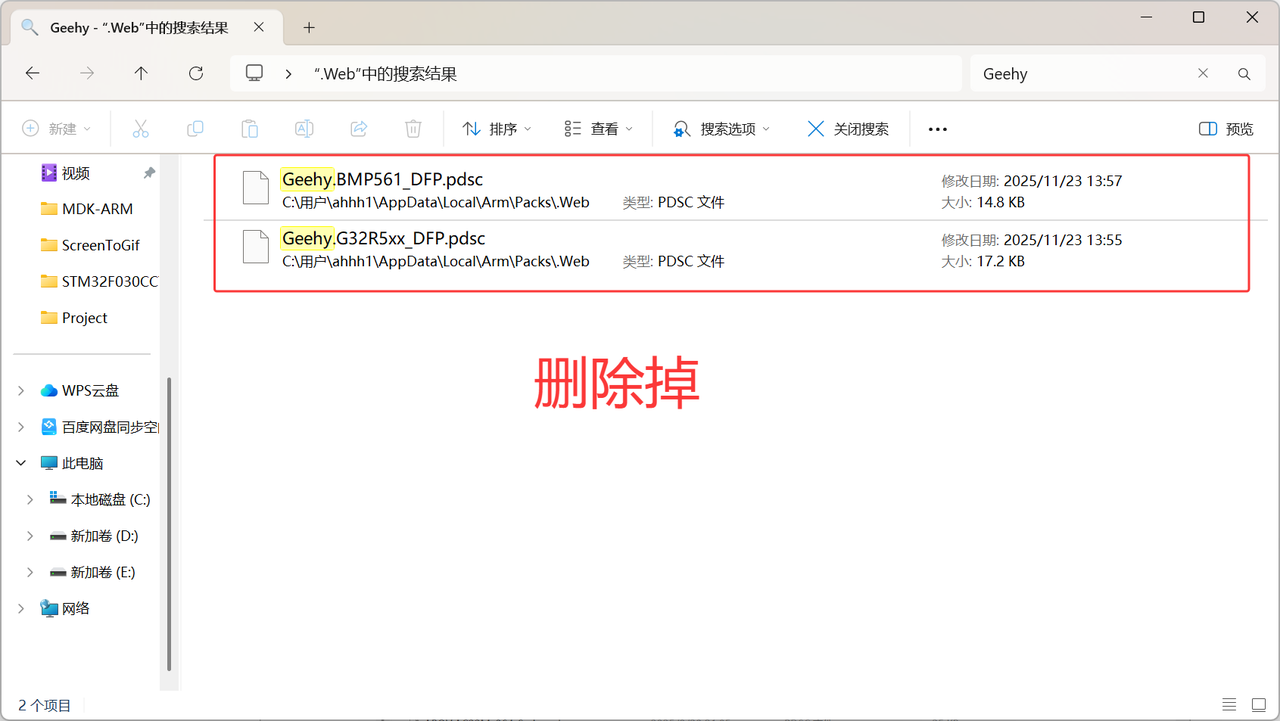Clear the Geehy search text
The width and height of the screenshot is (1280, 721).
(1203, 74)
